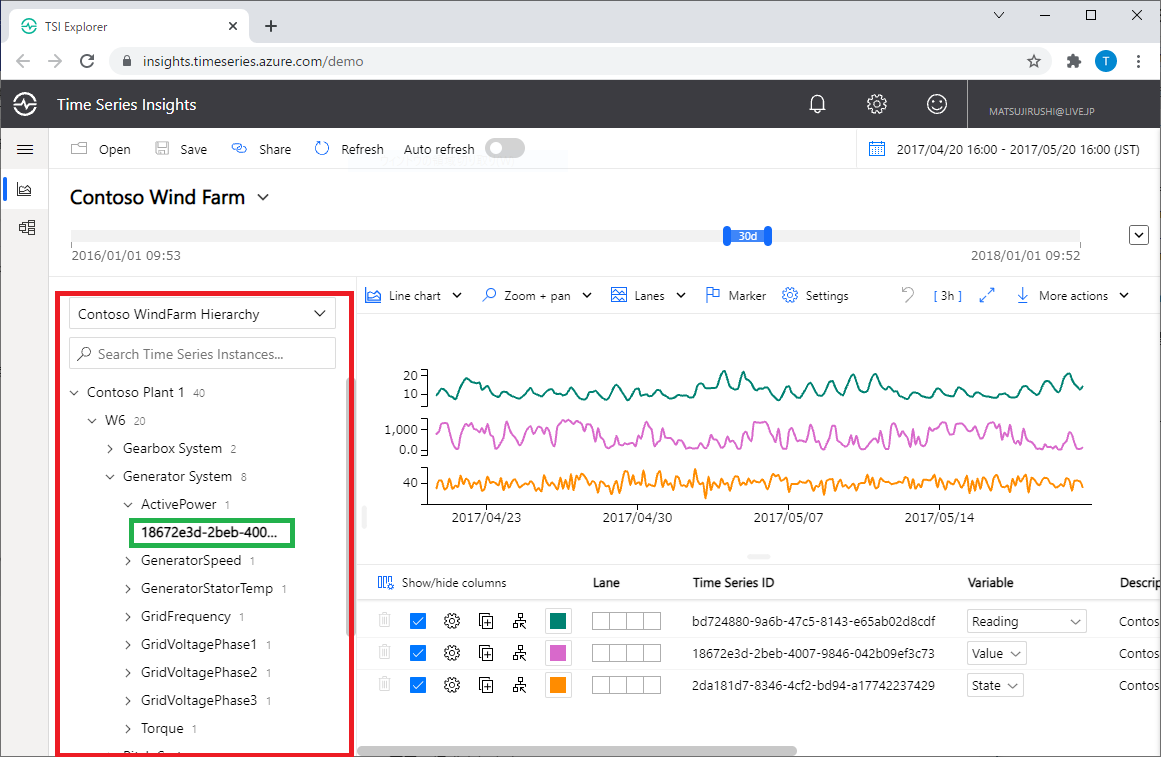Click the orange color swatch
1161x757 pixels.
pos(558,685)
